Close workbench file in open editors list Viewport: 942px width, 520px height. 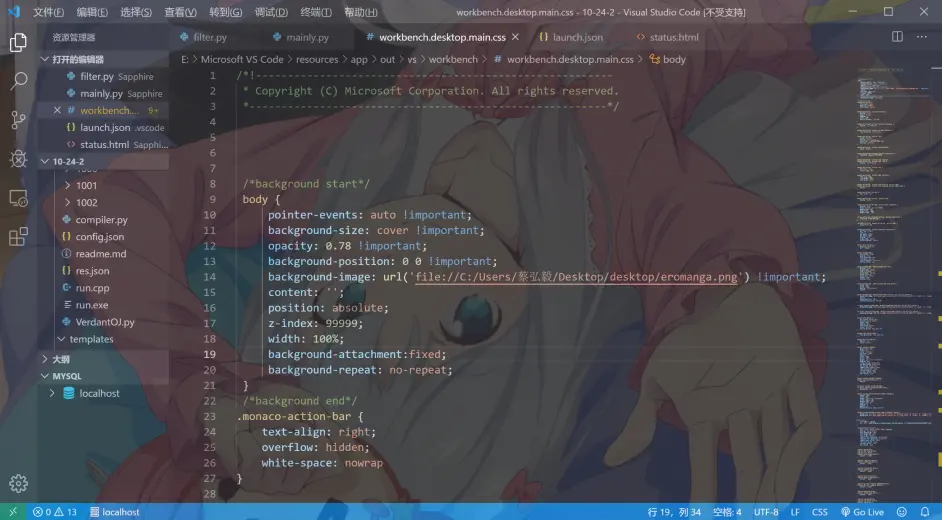57,110
